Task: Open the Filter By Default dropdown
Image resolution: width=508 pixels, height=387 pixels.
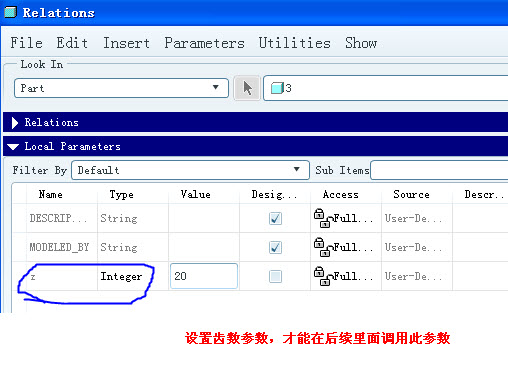Action: (190, 170)
